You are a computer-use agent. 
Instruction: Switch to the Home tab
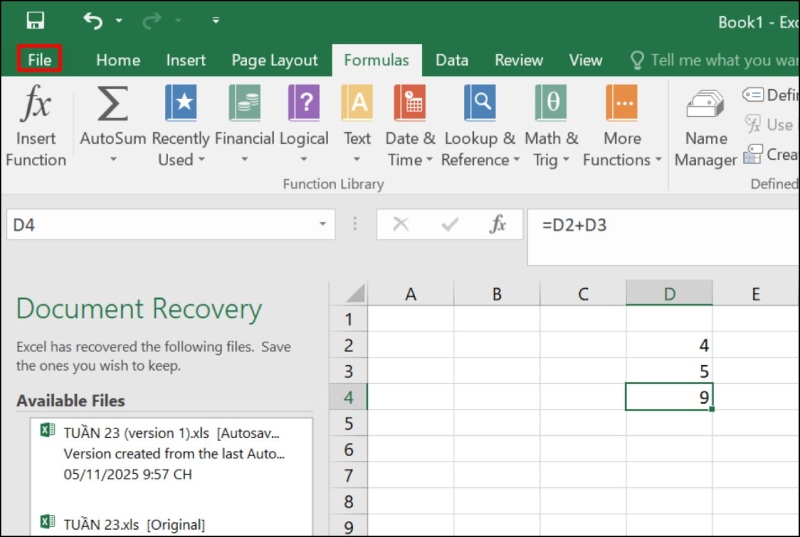point(118,60)
